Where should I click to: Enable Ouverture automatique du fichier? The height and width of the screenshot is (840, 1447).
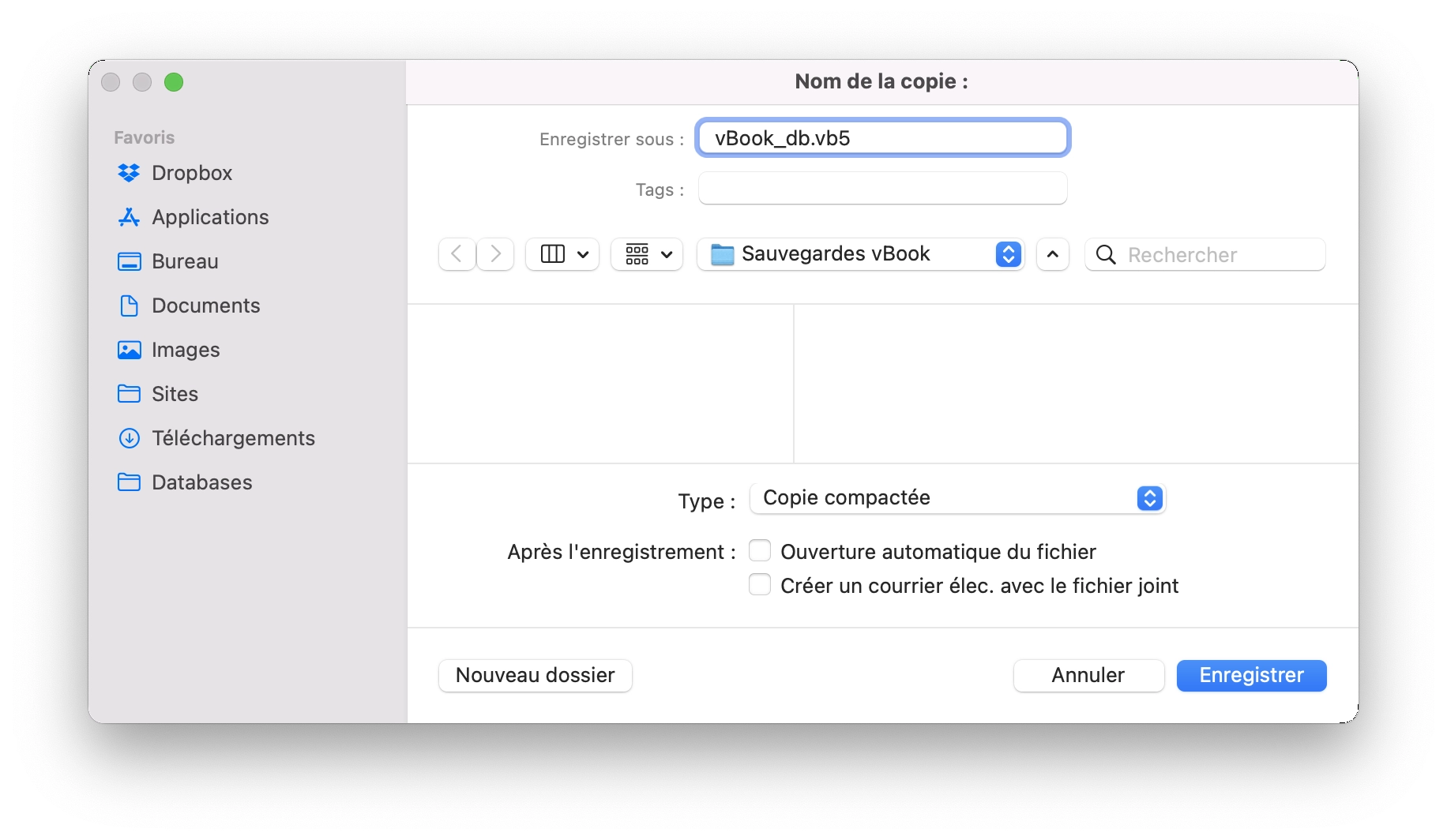tap(760, 550)
